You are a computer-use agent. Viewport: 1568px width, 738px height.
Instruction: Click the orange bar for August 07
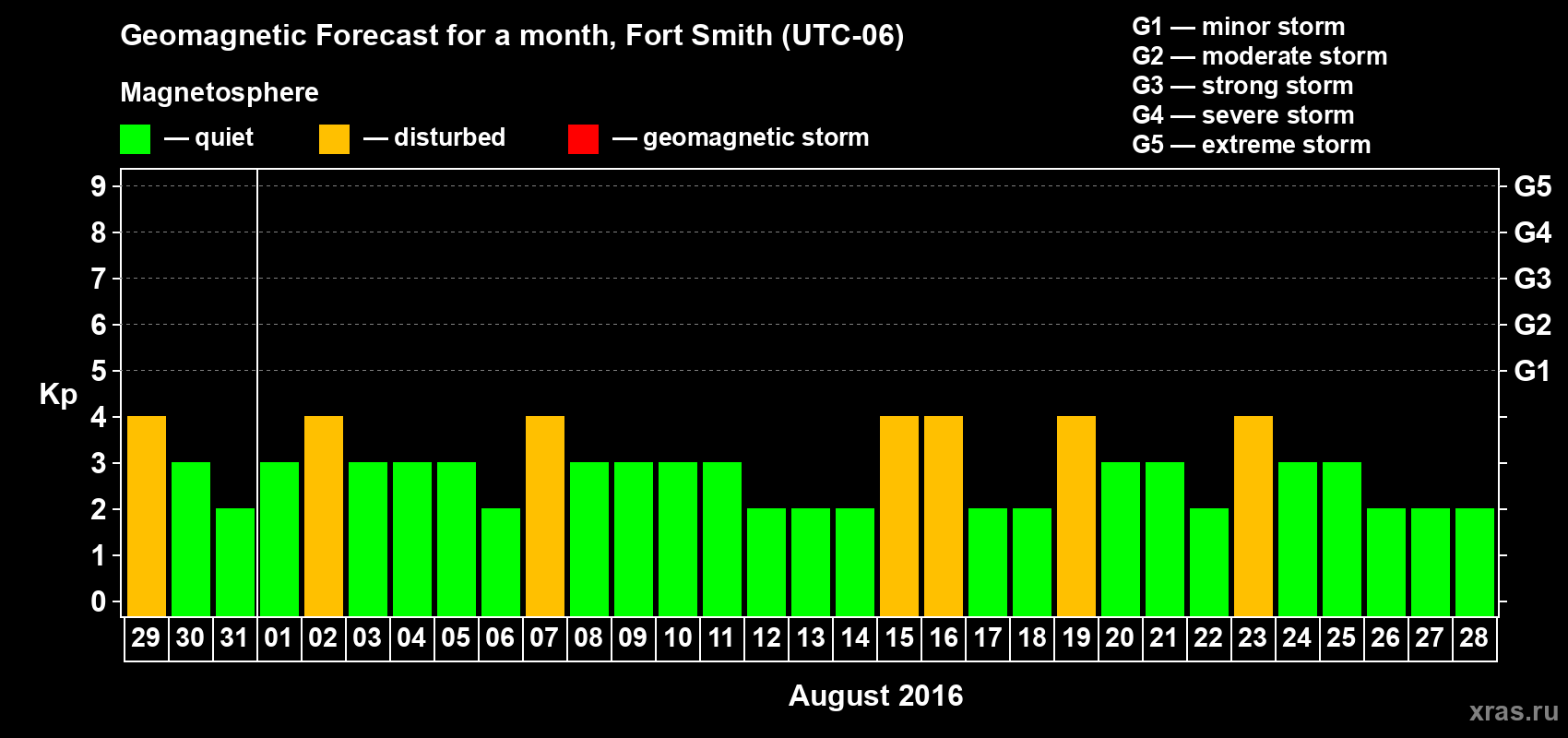click(545, 516)
